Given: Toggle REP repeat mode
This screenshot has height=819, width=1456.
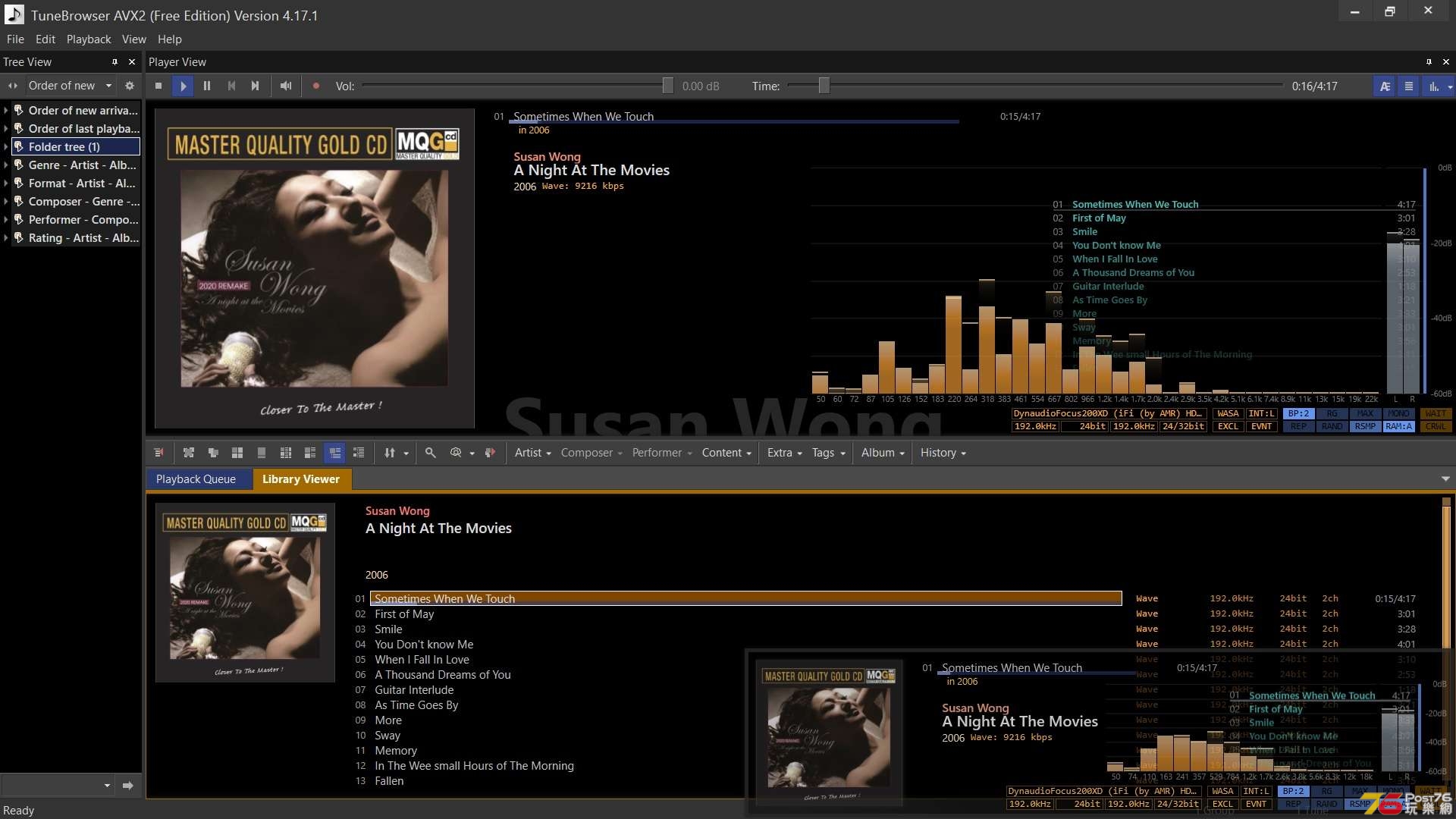Looking at the screenshot, I should tap(1298, 427).
